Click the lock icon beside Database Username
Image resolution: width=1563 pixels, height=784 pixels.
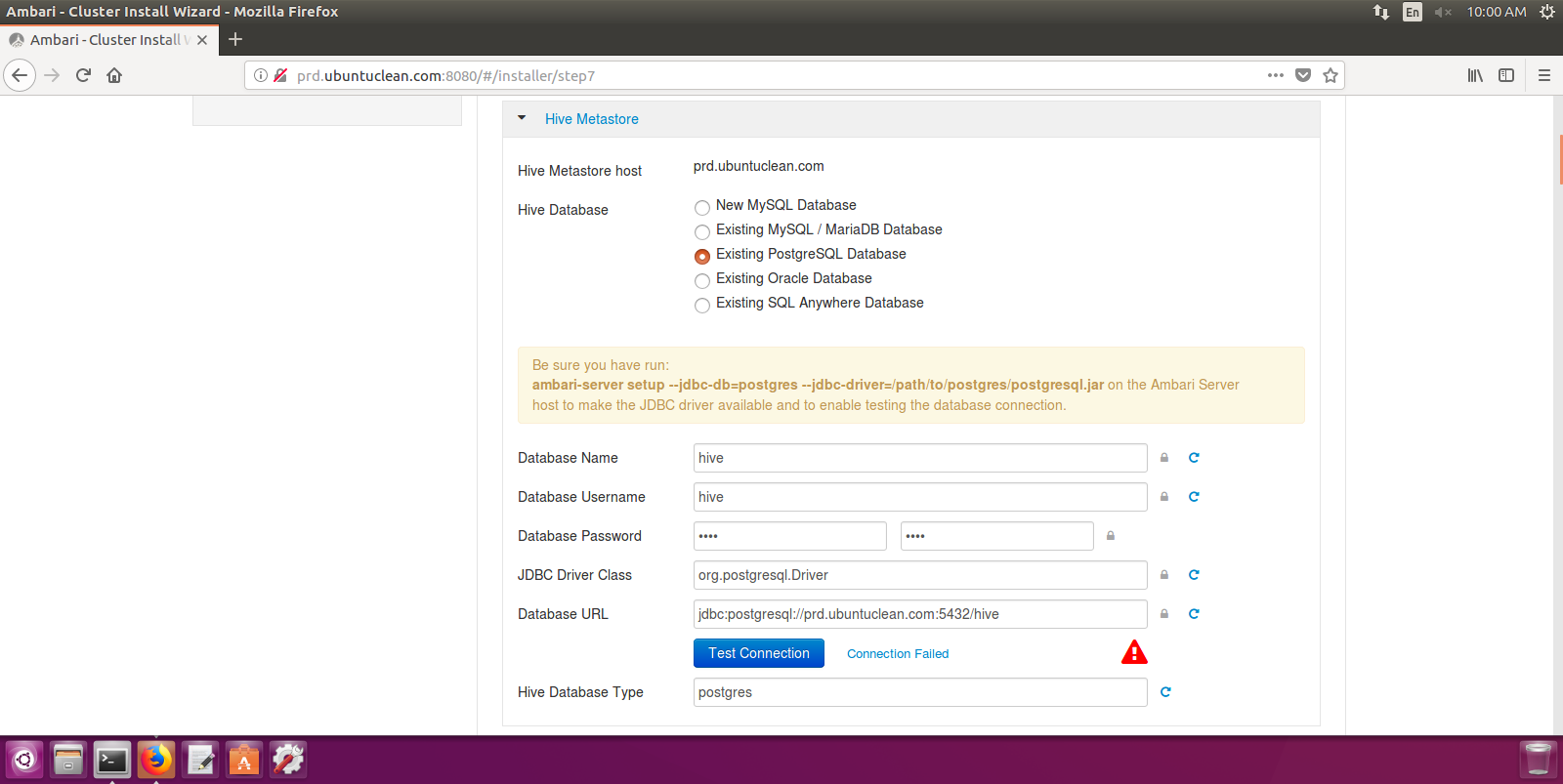point(1164,497)
